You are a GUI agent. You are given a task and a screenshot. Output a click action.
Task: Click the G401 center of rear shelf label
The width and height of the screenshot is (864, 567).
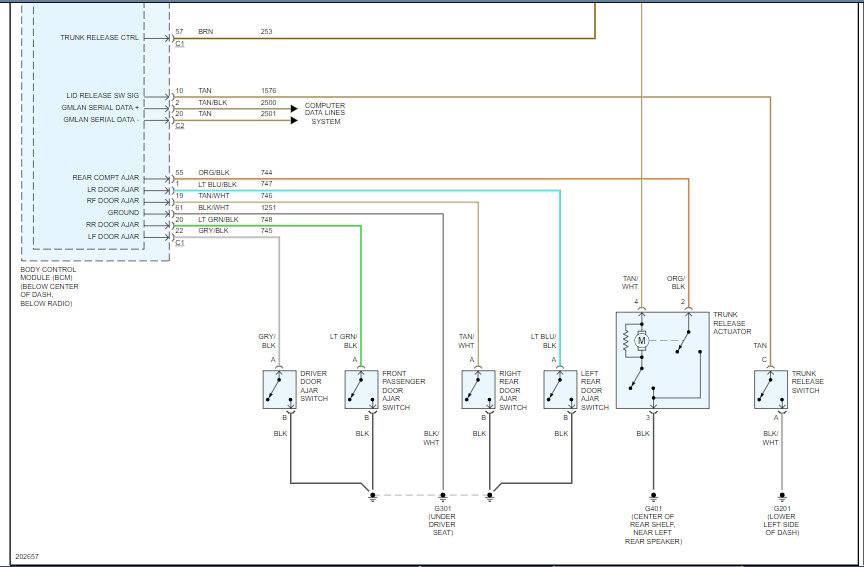[653, 525]
